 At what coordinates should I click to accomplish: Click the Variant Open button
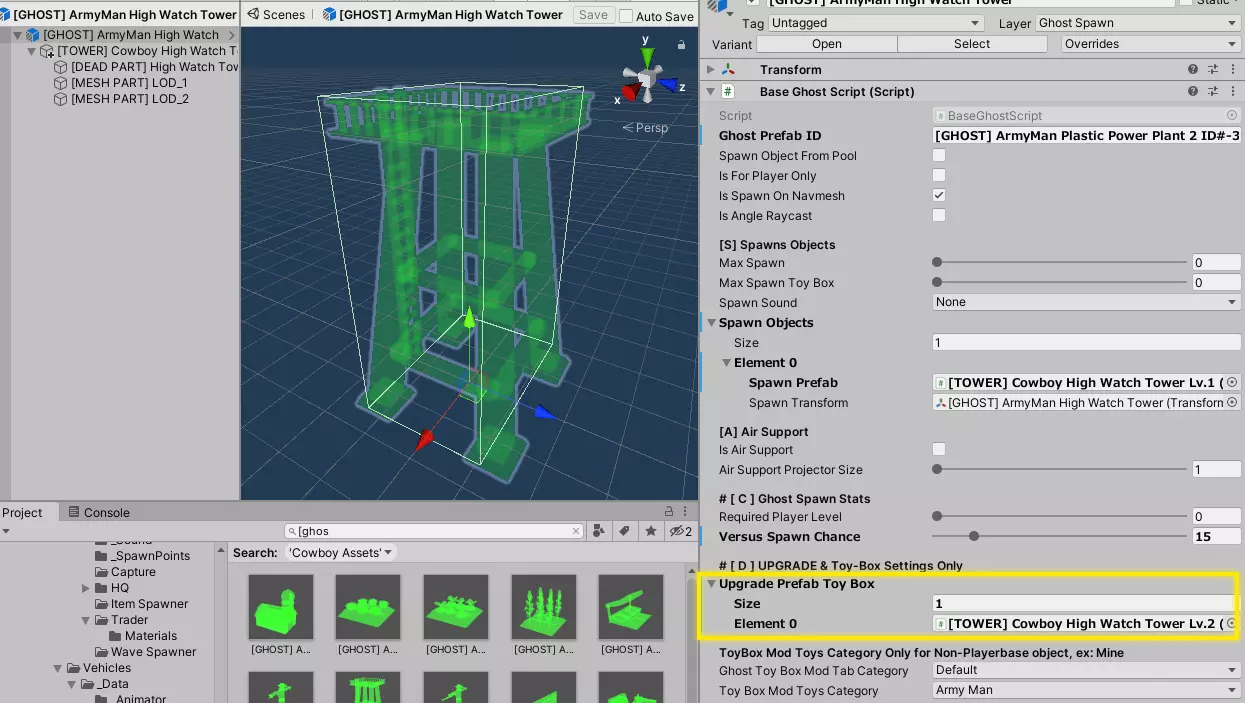click(826, 44)
